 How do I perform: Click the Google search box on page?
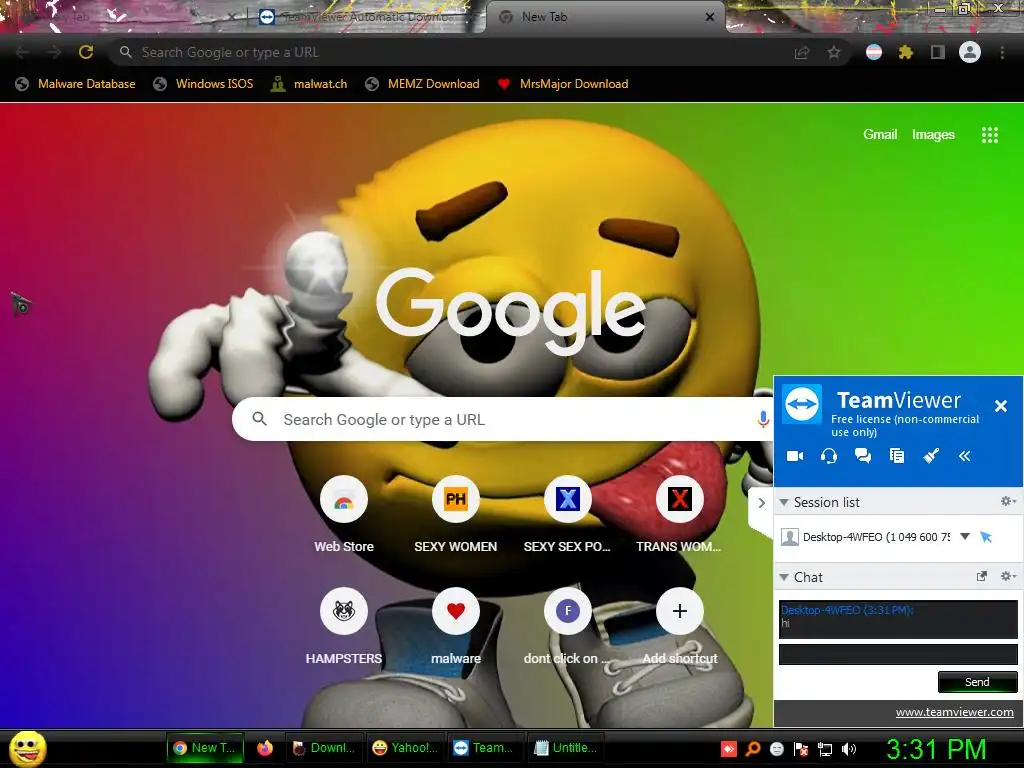click(503, 419)
